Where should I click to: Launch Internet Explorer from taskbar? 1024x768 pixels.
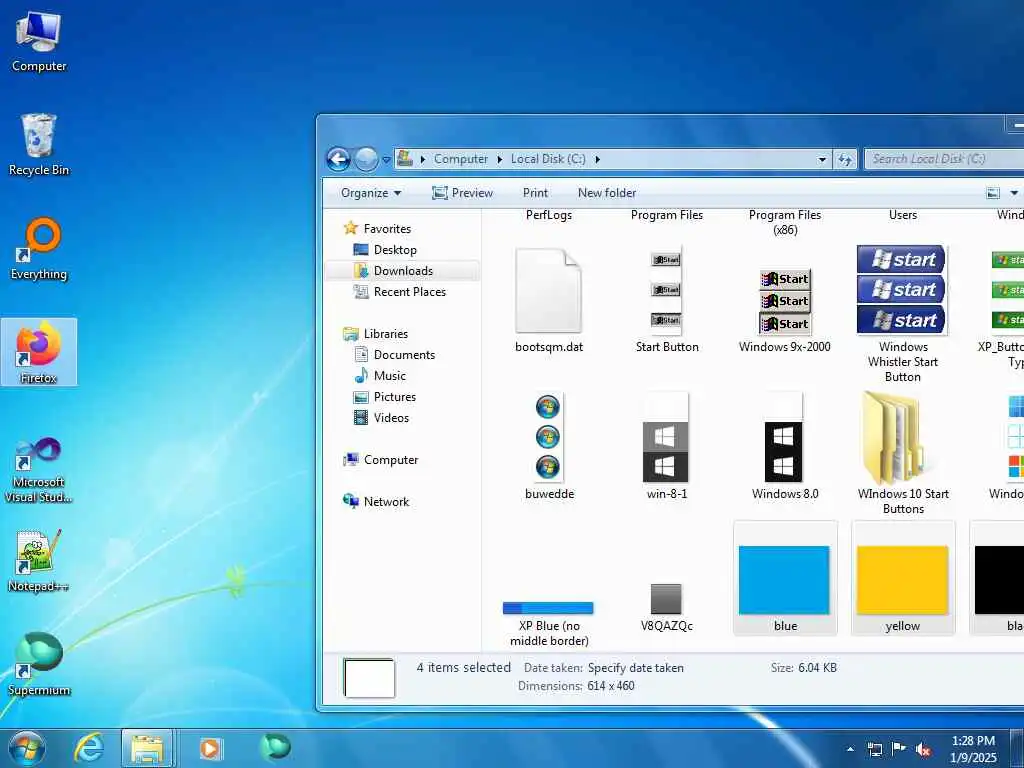click(x=88, y=748)
